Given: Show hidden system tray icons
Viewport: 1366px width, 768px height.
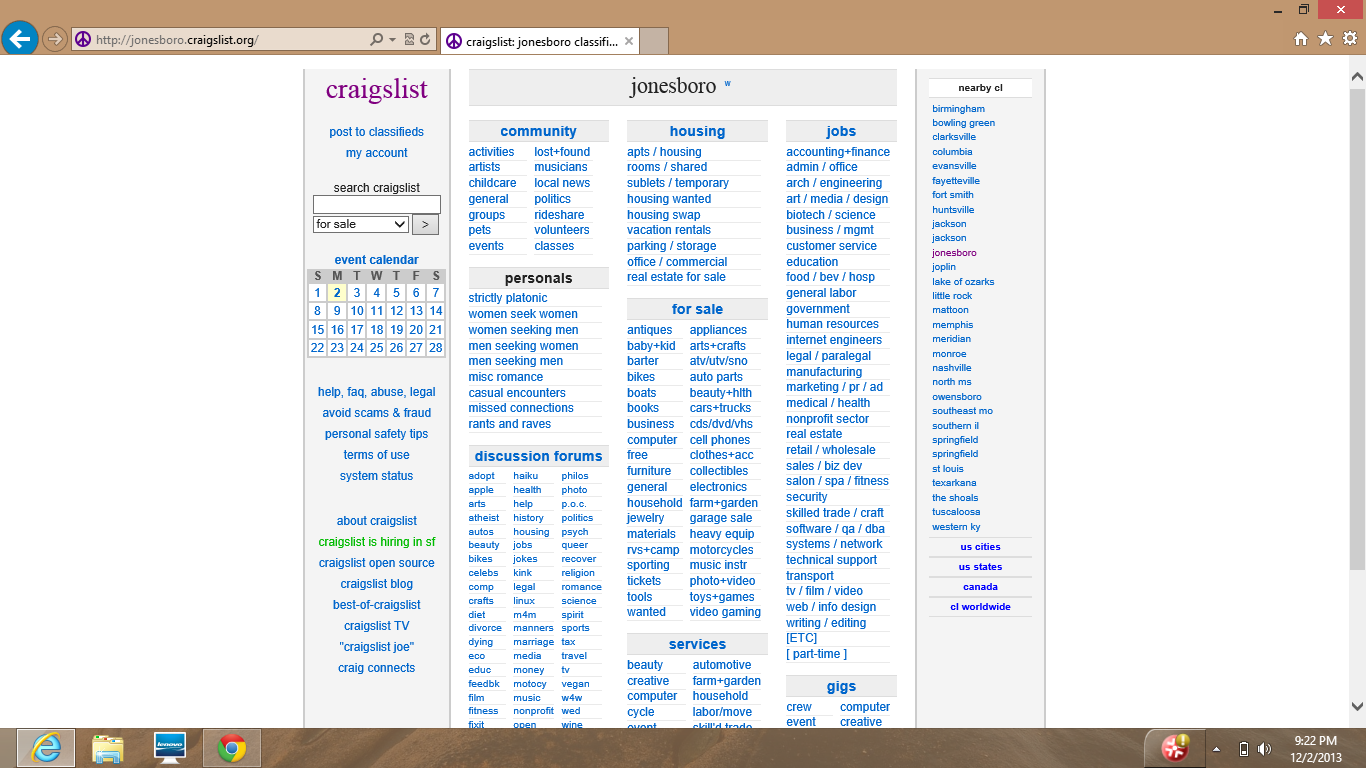Looking at the screenshot, I should pos(1217,749).
